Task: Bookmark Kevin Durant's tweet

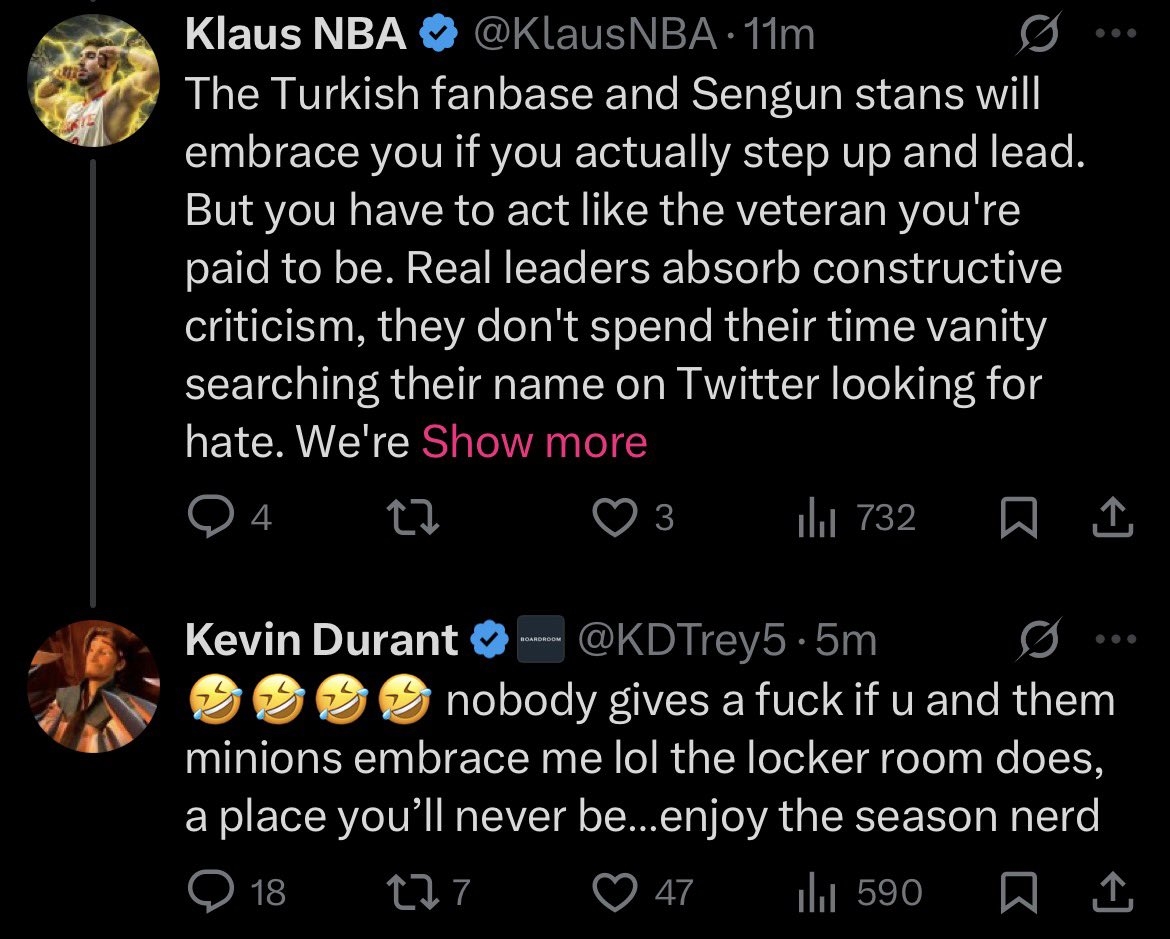Action: tap(1014, 892)
